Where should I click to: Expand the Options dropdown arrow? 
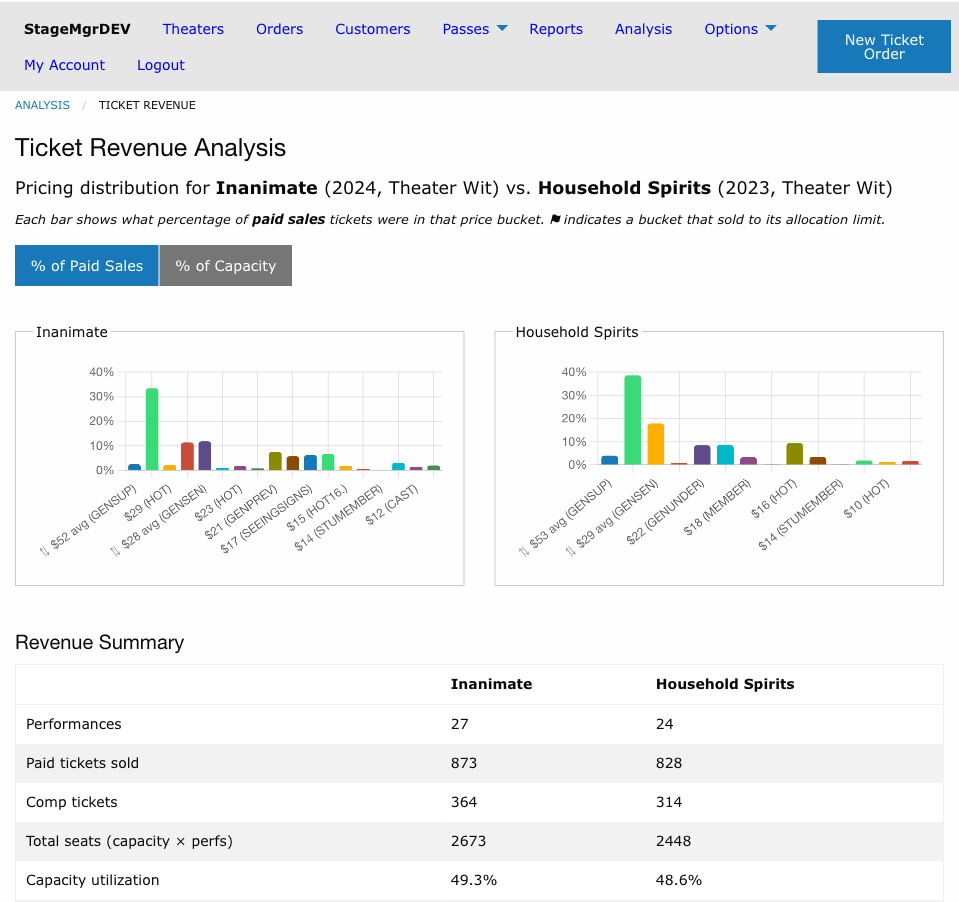click(x=771, y=28)
